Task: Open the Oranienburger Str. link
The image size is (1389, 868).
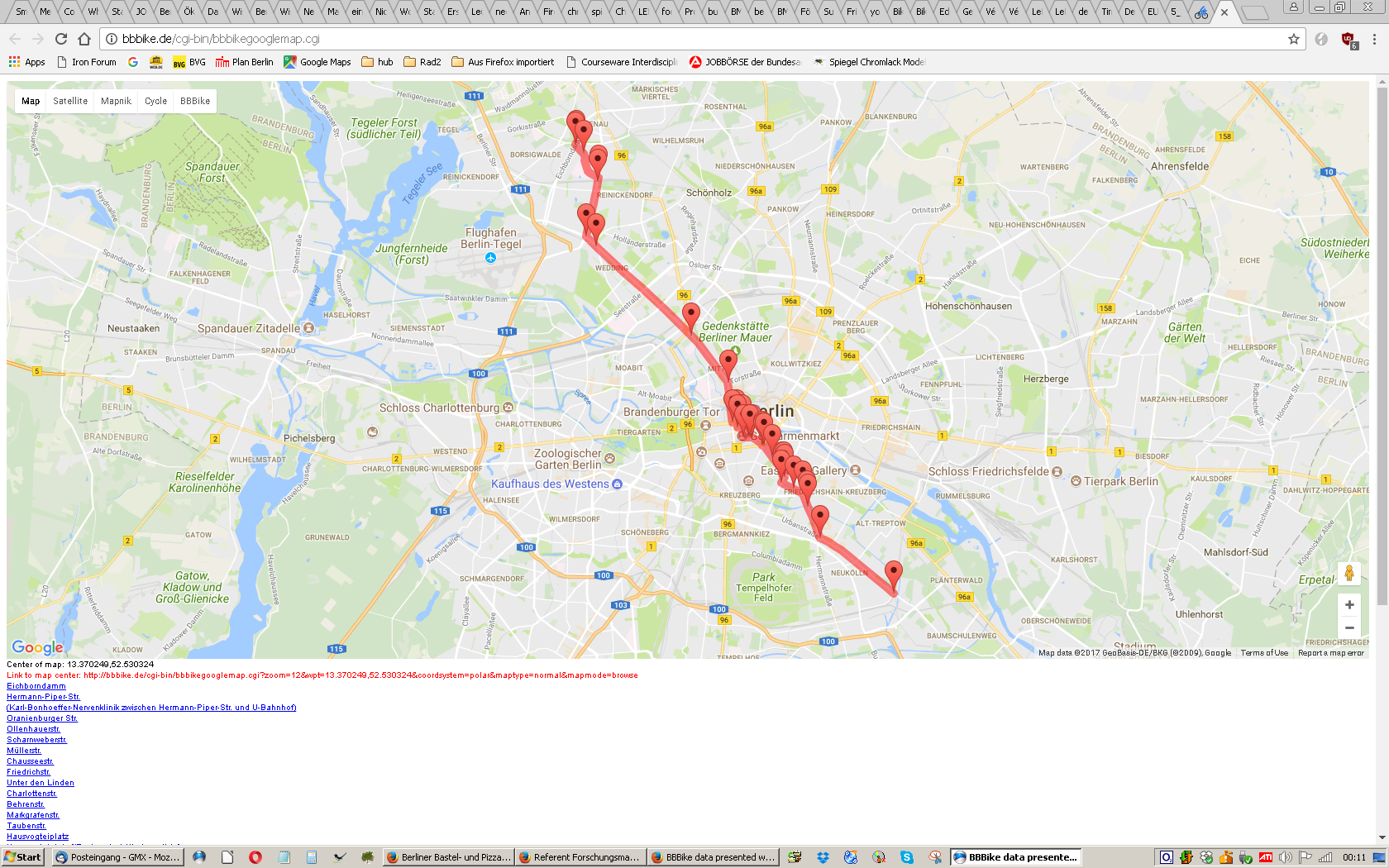Action: (42, 718)
